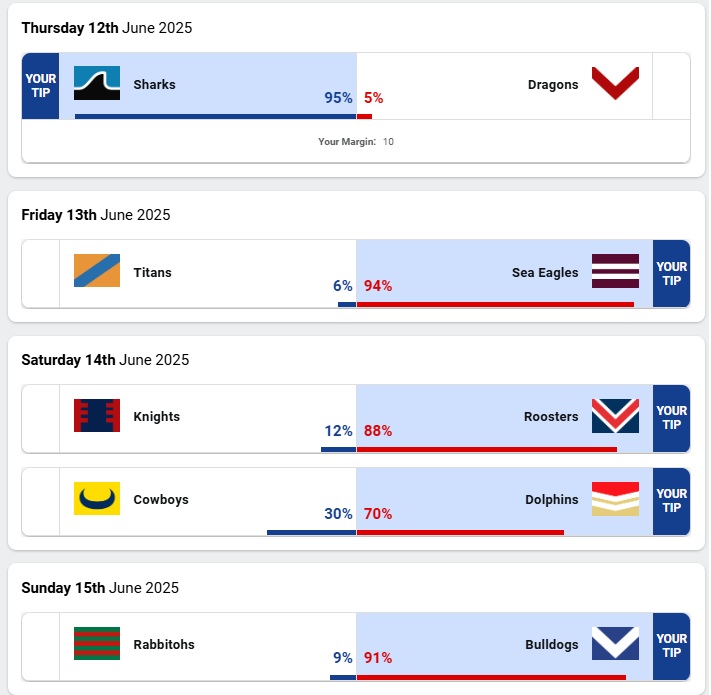Choose the Bulldogs team name
Viewport: 711px width, 695px height.
552,644
